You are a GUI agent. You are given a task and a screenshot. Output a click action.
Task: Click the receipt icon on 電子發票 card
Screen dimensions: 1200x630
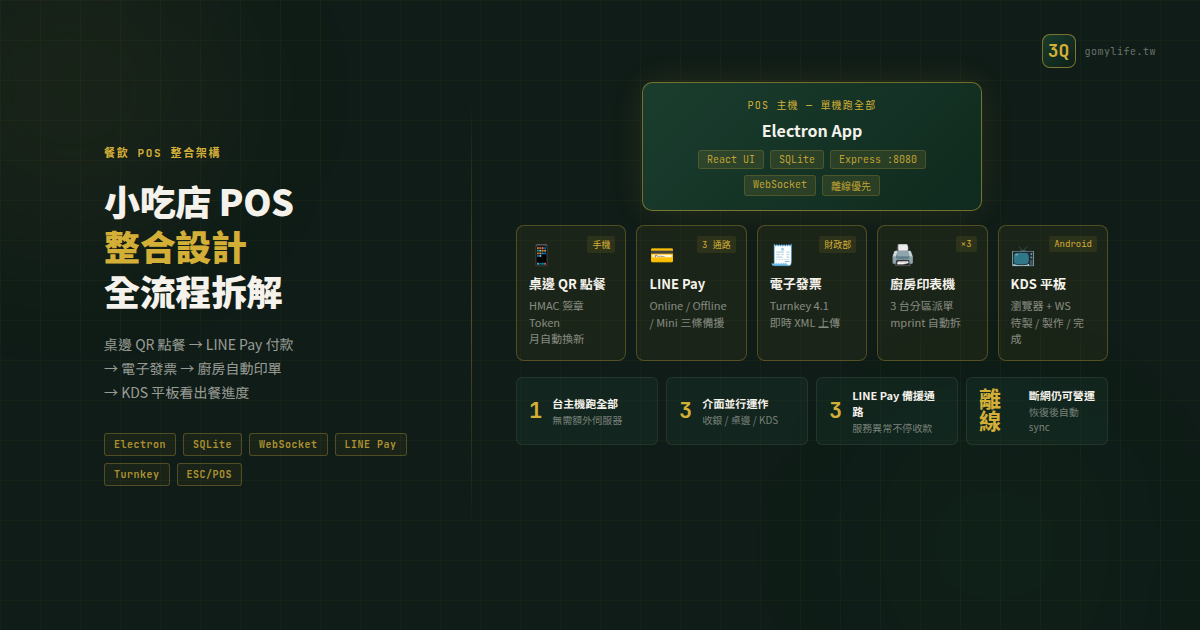[x=781, y=255]
